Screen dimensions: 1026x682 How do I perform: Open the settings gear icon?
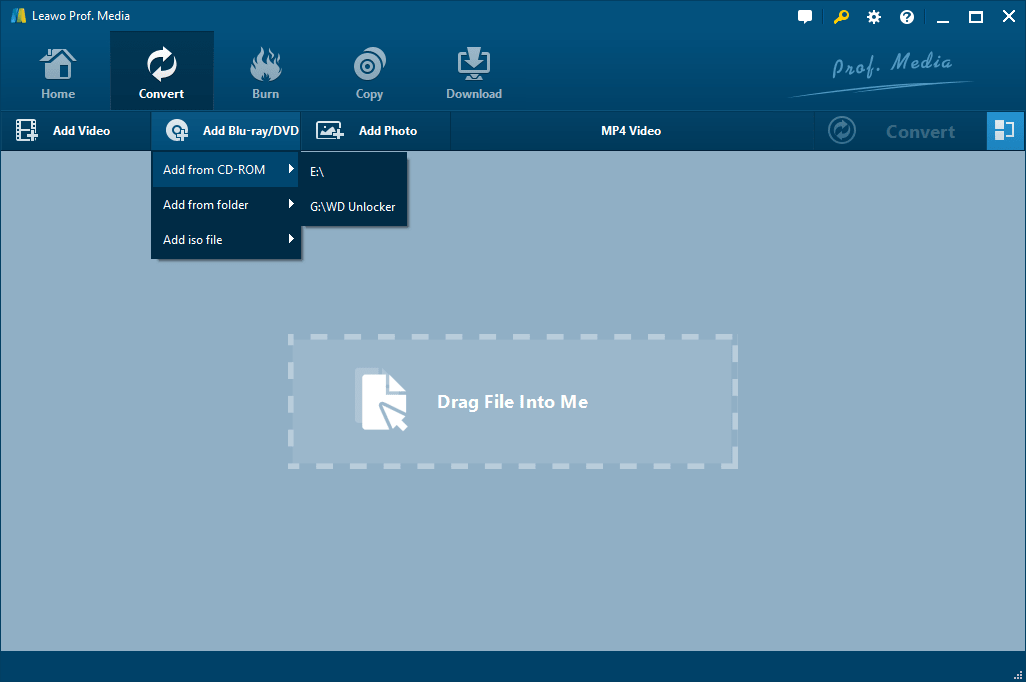tap(874, 17)
